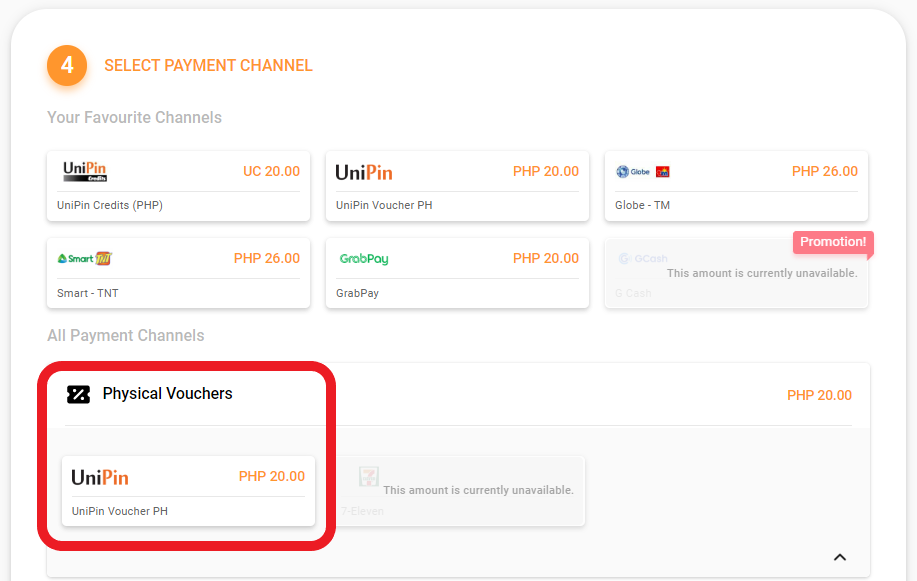Click the "SELECT PAYMENT CHANNEL" heading
917x581 pixels.
point(208,66)
